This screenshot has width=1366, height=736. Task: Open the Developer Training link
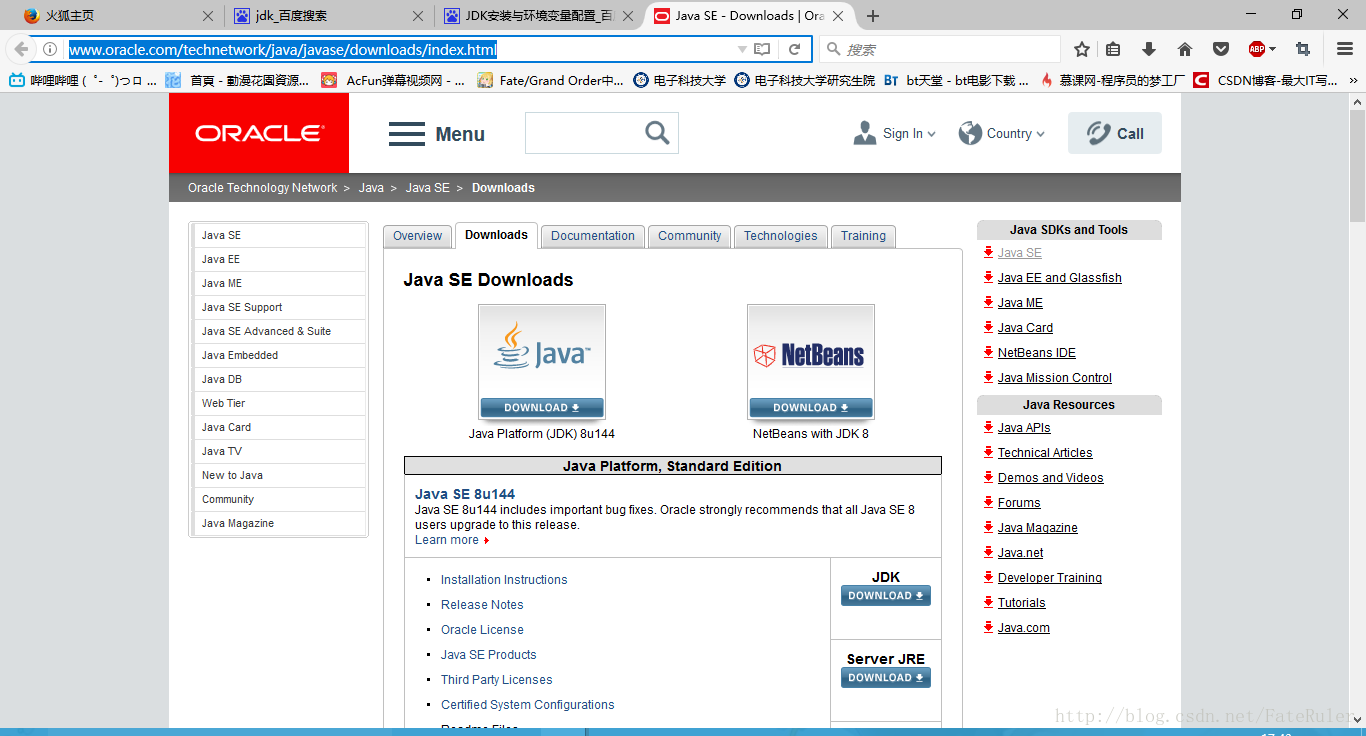click(1050, 578)
